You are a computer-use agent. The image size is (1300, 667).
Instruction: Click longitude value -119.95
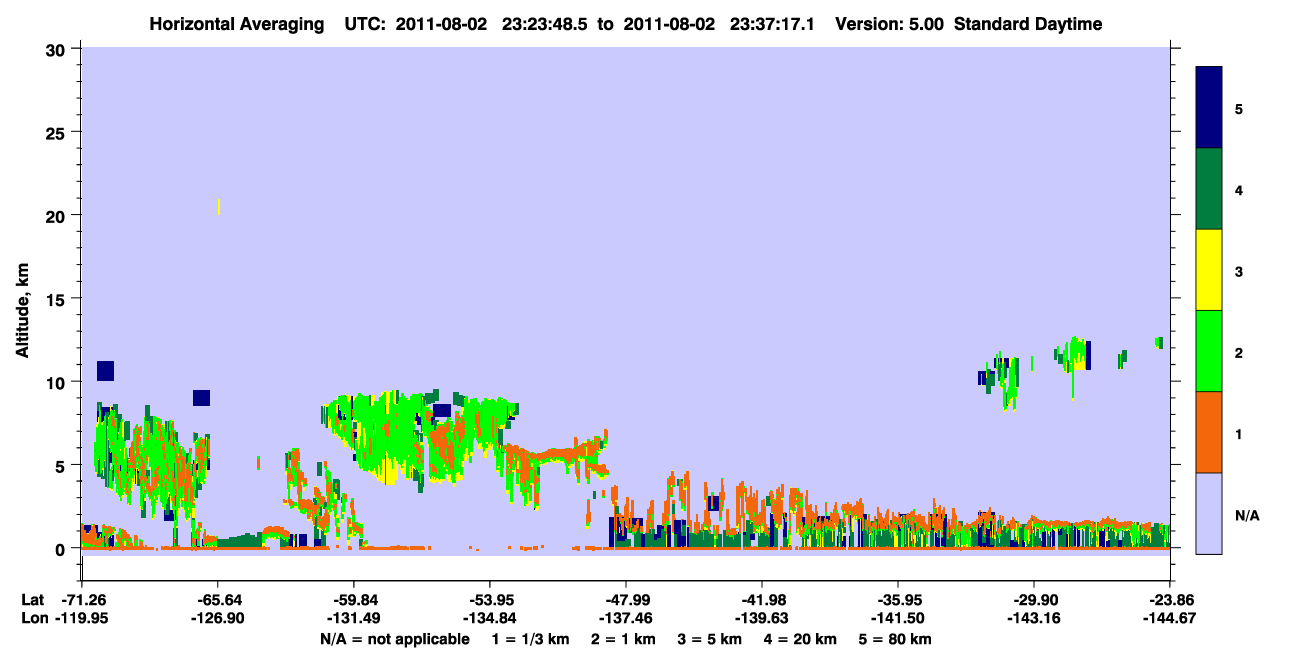(x=81, y=619)
